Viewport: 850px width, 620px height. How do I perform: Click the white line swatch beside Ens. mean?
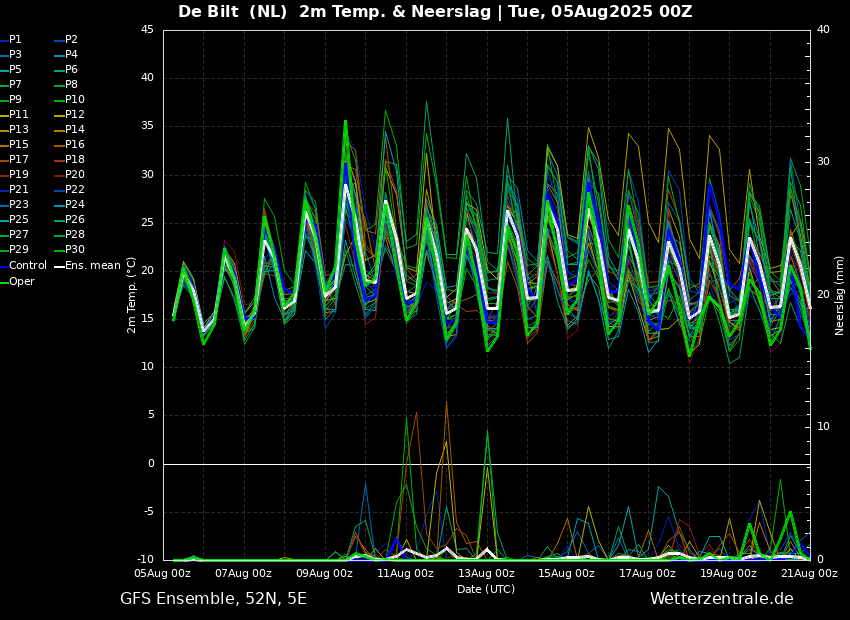pyautogui.click(x=59, y=267)
